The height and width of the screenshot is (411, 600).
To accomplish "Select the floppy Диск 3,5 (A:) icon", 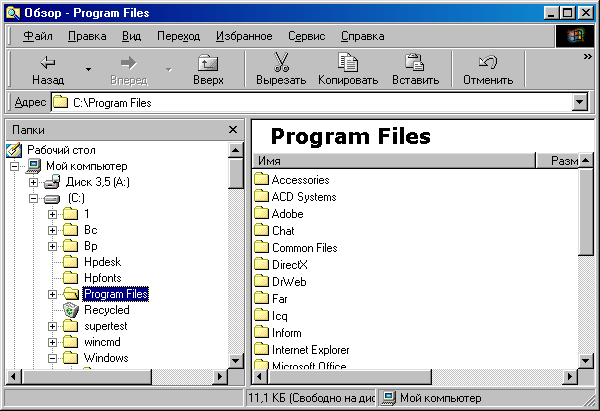I will point(52,182).
